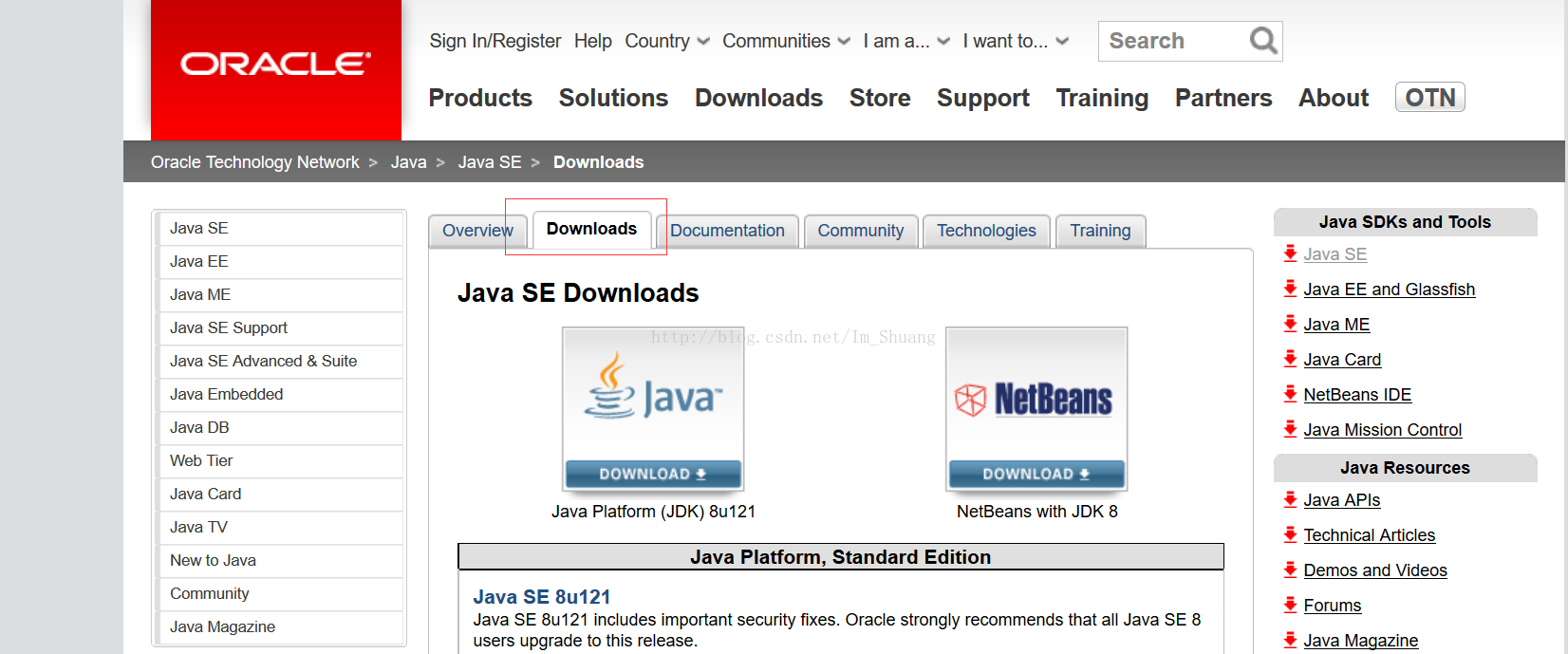The height and width of the screenshot is (654, 1568).
Task: Switch to the Overview tab
Action: pos(477,231)
